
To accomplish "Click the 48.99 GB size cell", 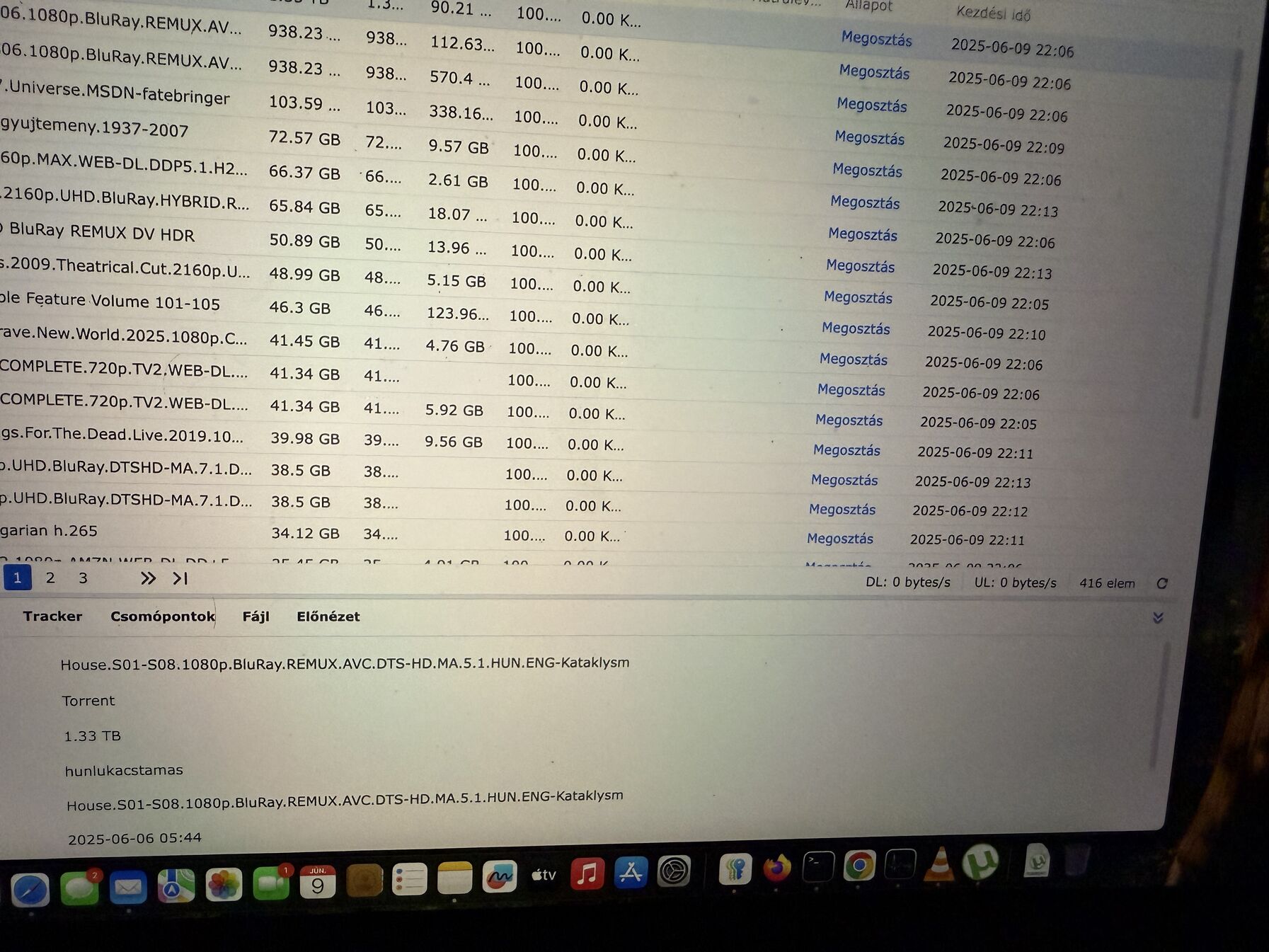I will pyautogui.click(x=304, y=274).
